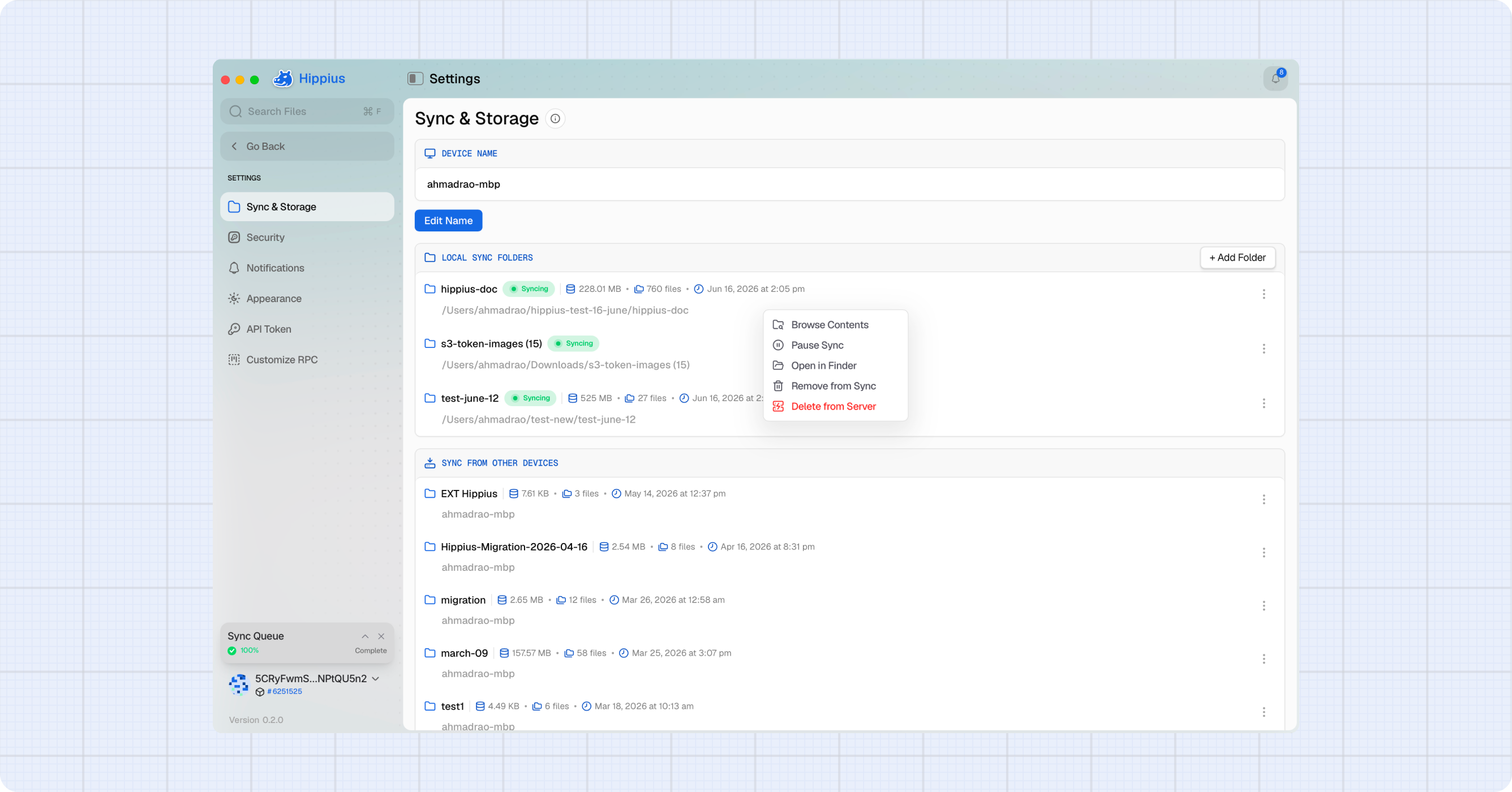
Task: Open the notifications bell with badge 8
Action: point(1275,78)
